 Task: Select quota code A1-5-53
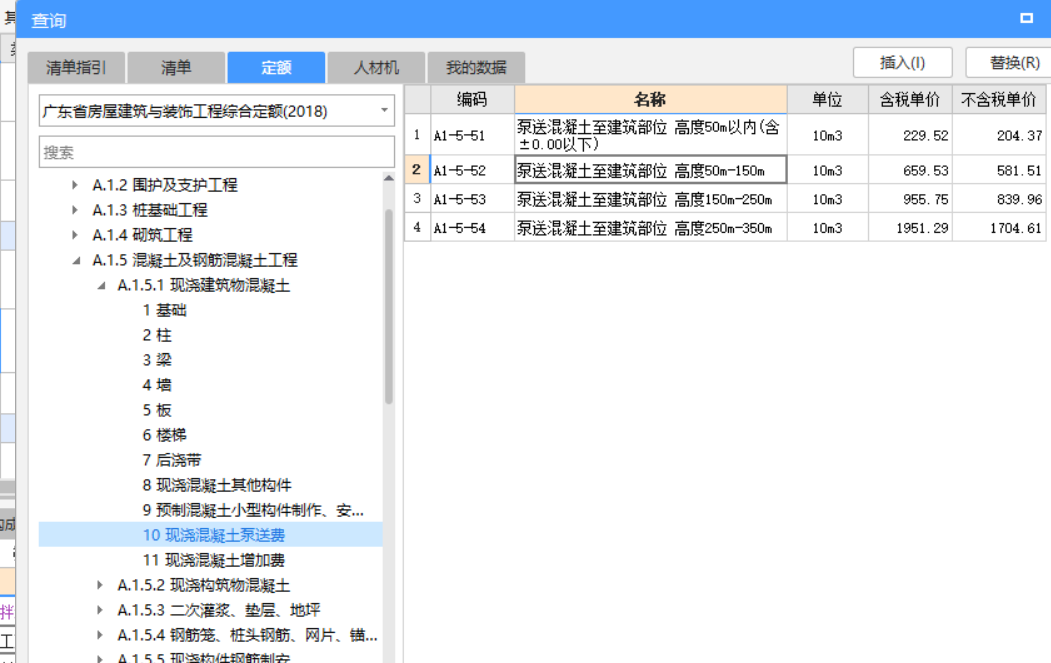472,199
